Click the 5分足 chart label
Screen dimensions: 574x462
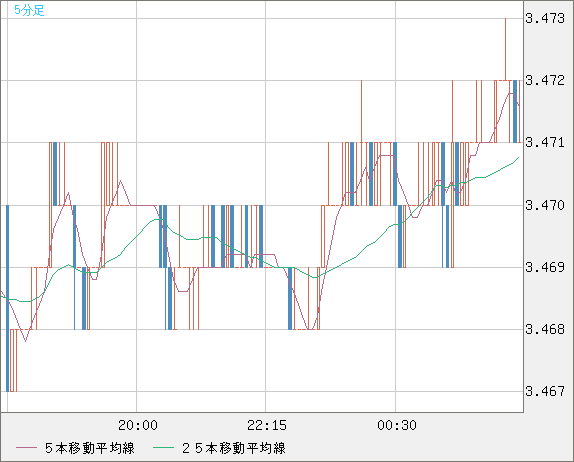29,10
